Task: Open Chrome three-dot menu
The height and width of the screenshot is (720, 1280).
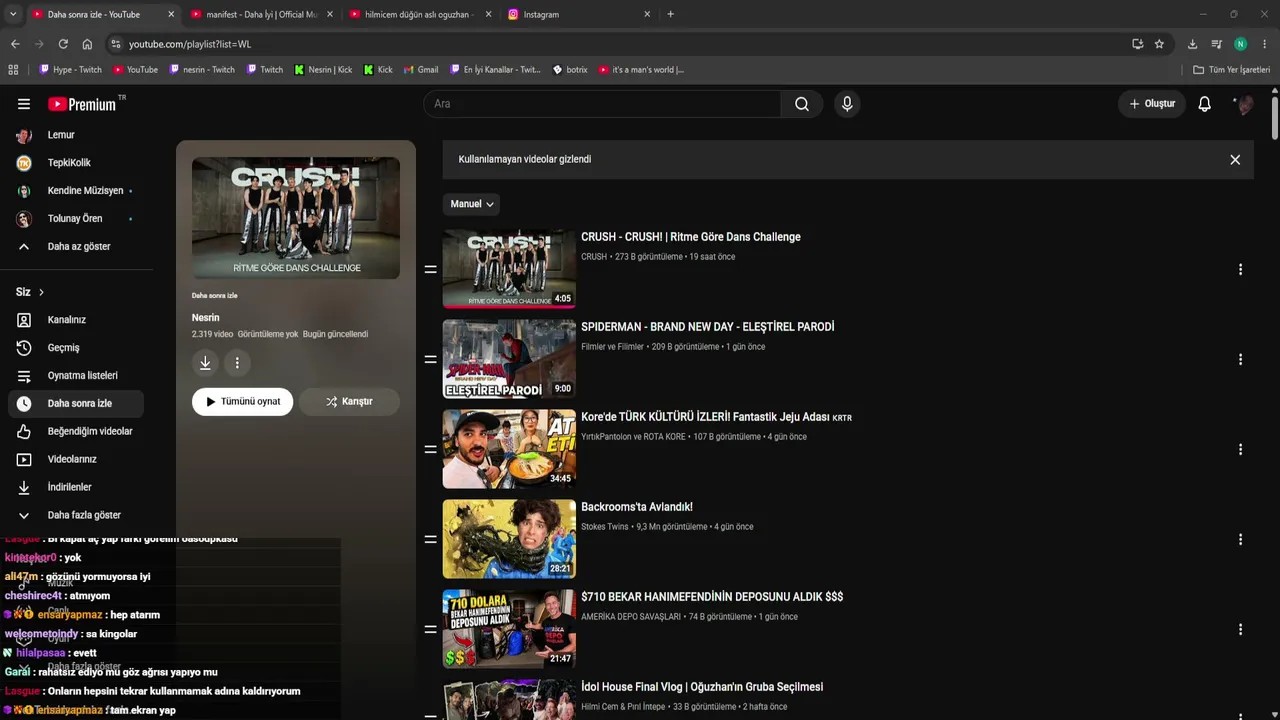Action: click(1265, 44)
